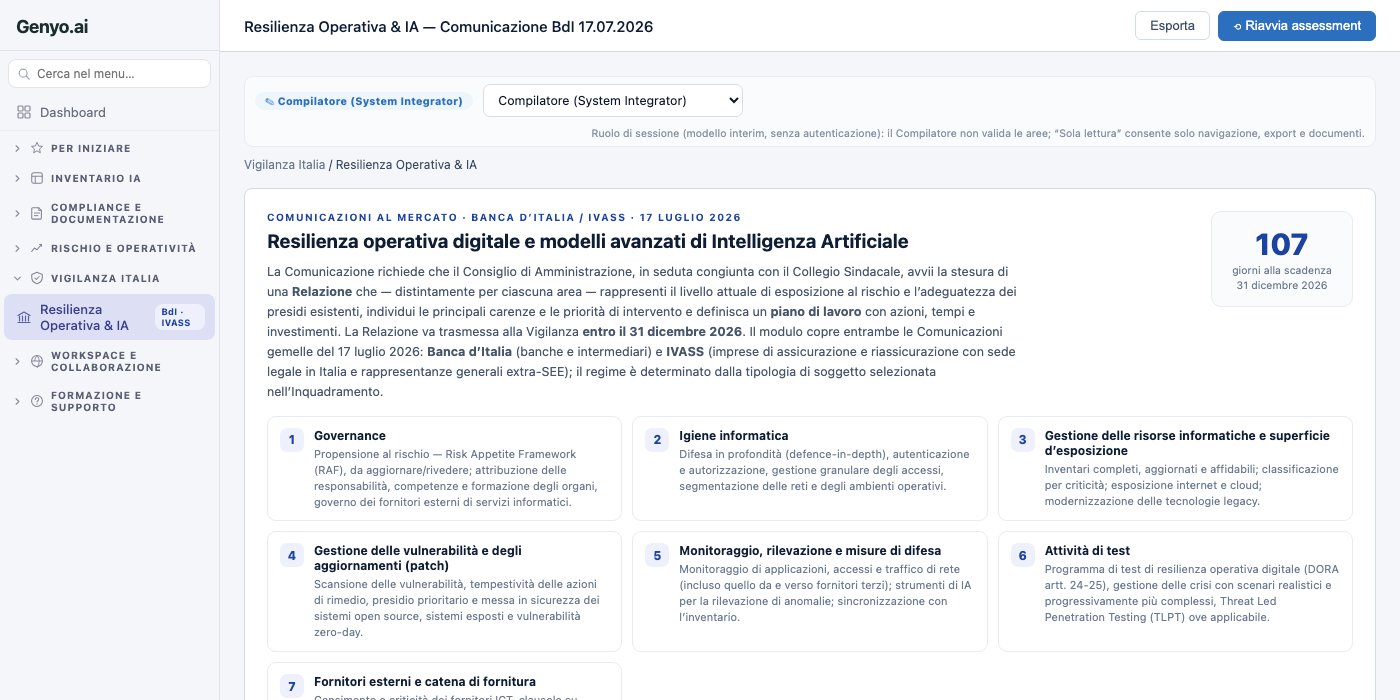Click Gestione delle vulnerabilità card title

tap(417, 558)
